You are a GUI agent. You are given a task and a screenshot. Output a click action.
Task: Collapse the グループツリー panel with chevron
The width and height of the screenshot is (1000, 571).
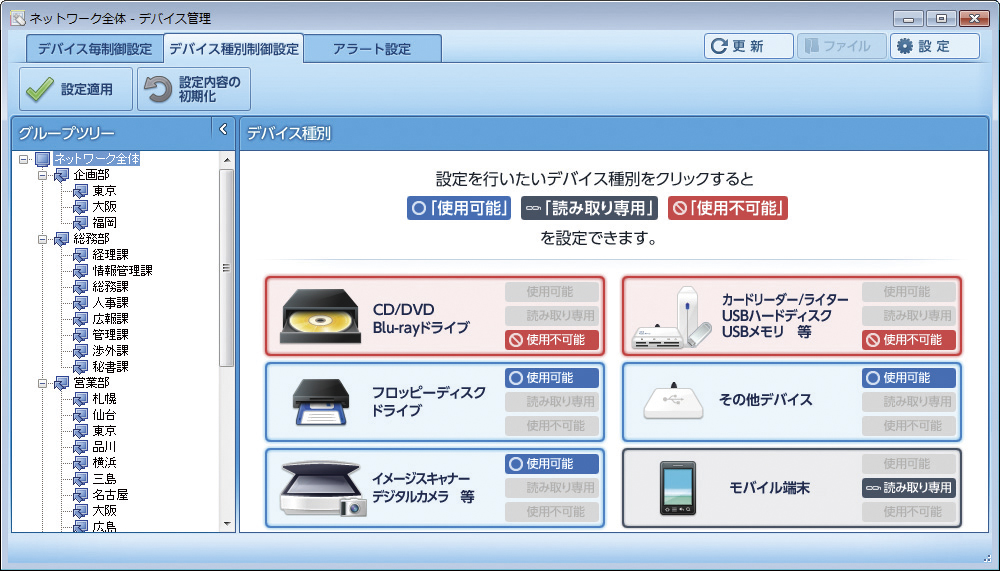pyautogui.click(x=223, y=129)
